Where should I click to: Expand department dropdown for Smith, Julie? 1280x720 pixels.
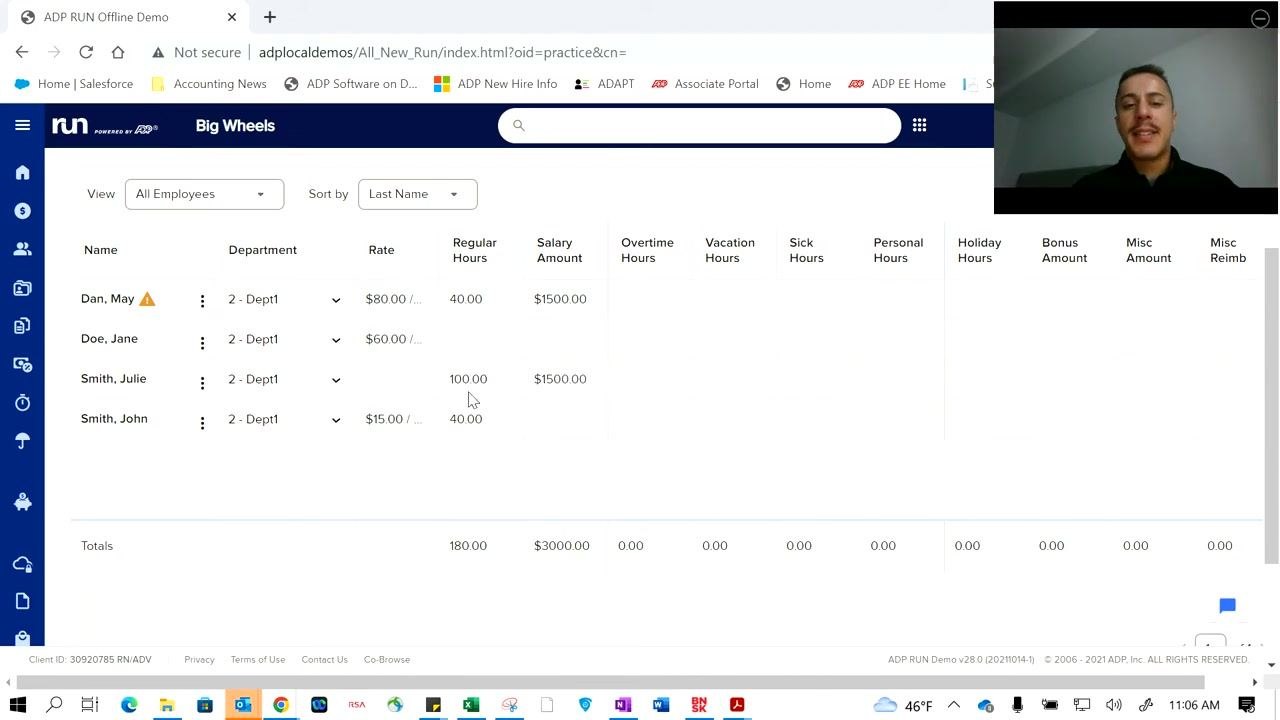pyautogui.click(x=336, y=380)
